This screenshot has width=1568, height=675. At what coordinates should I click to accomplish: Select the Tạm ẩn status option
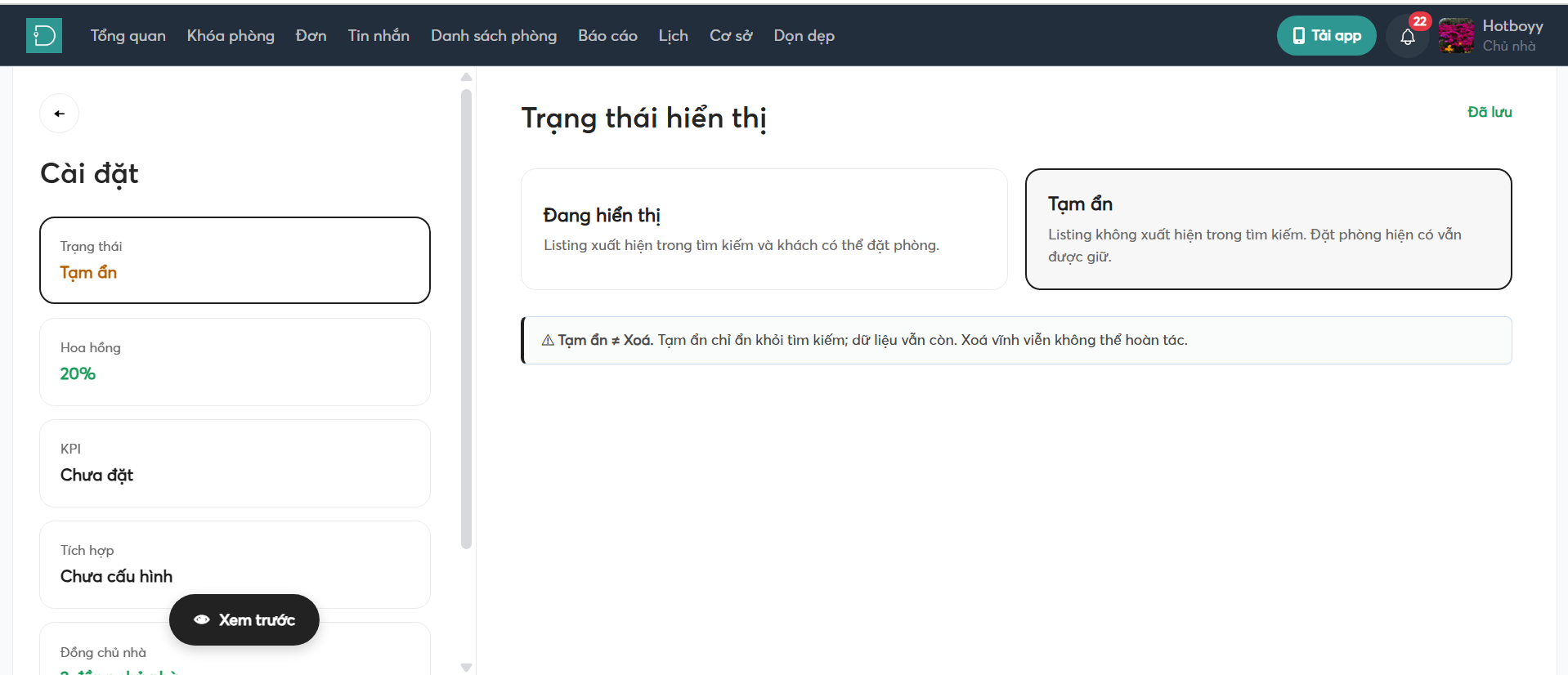(1268, 229)
